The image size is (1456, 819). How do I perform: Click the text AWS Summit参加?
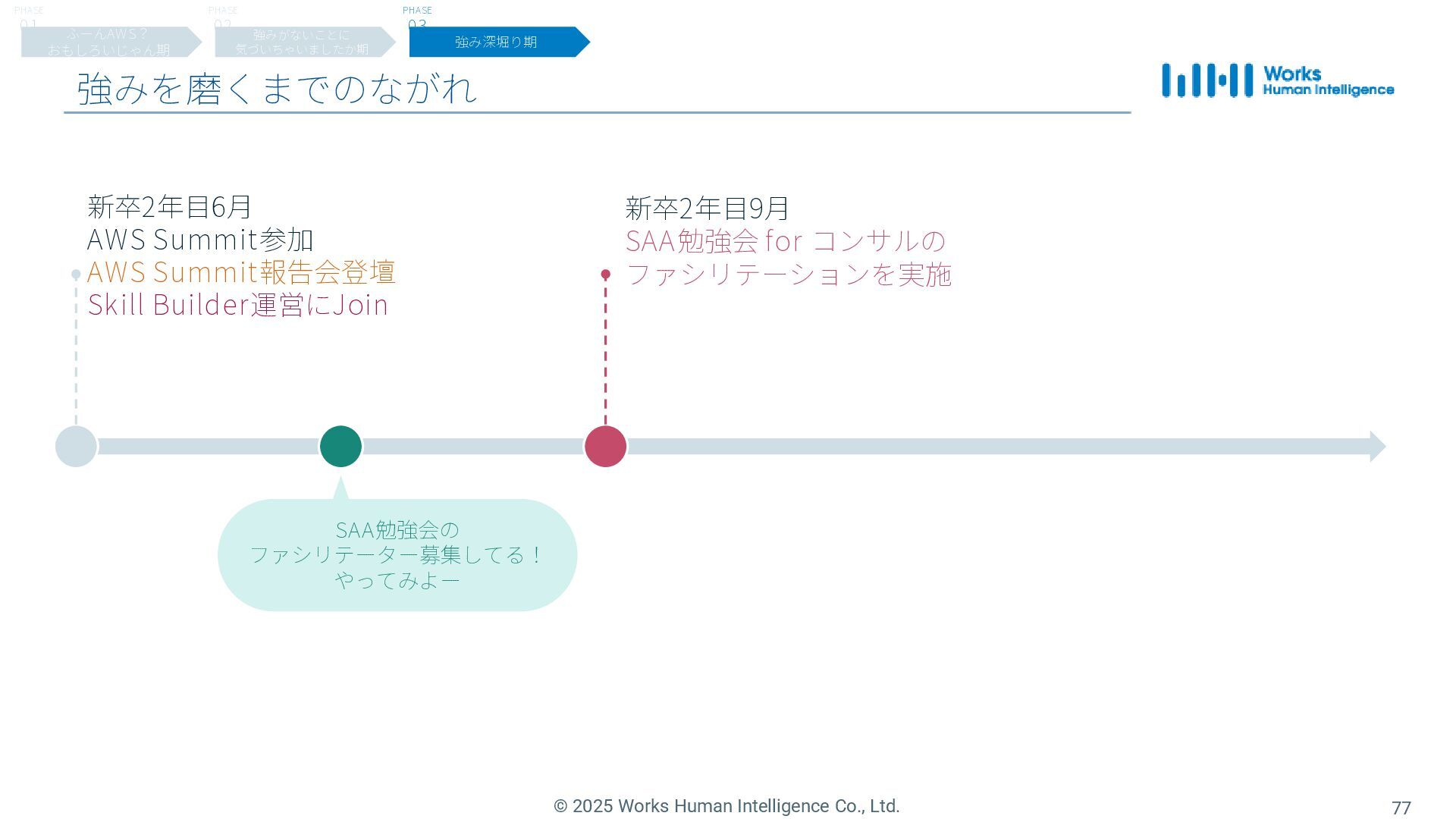200,240
